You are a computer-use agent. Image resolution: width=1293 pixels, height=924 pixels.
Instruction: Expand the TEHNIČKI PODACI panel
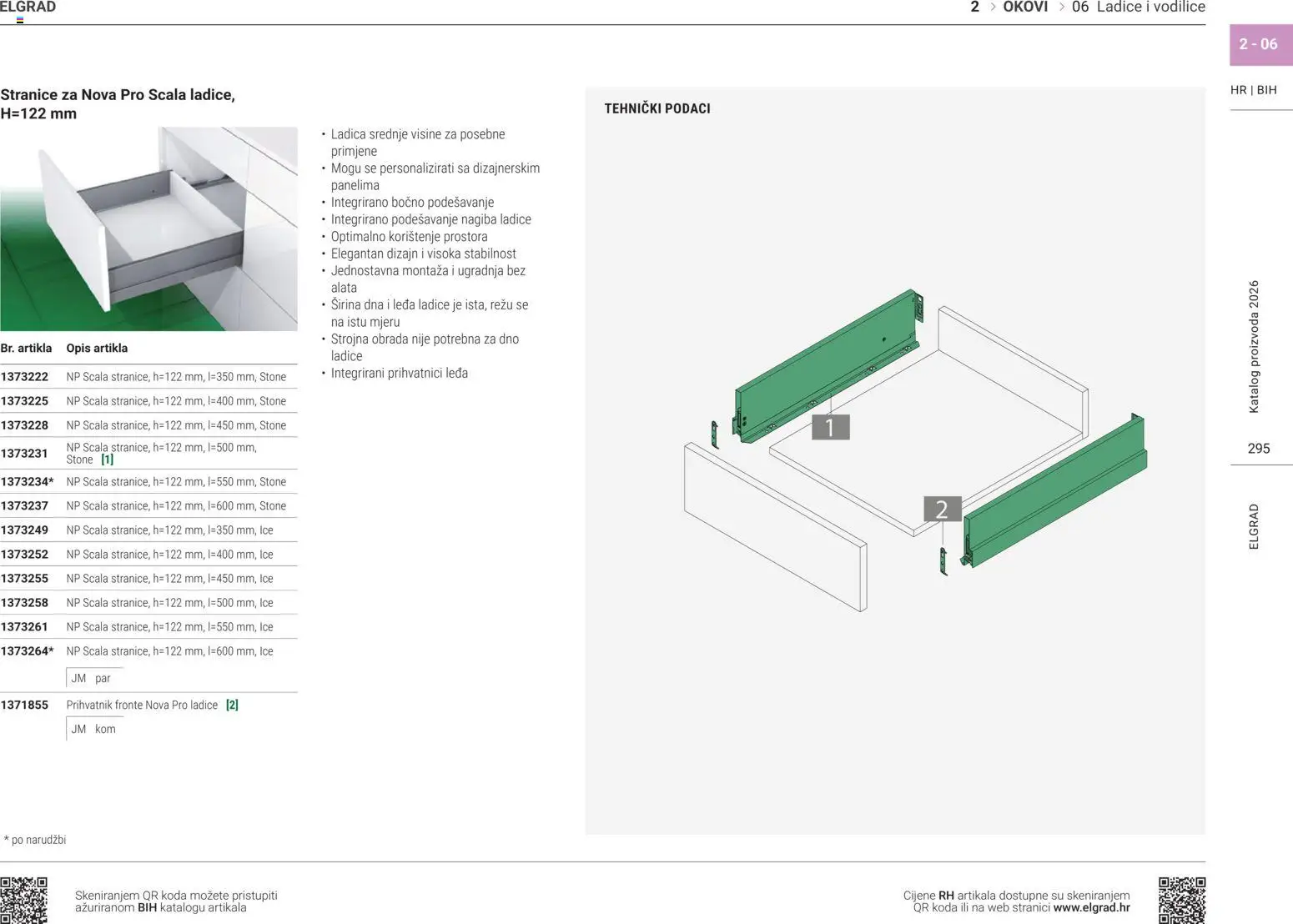point(657,108)
